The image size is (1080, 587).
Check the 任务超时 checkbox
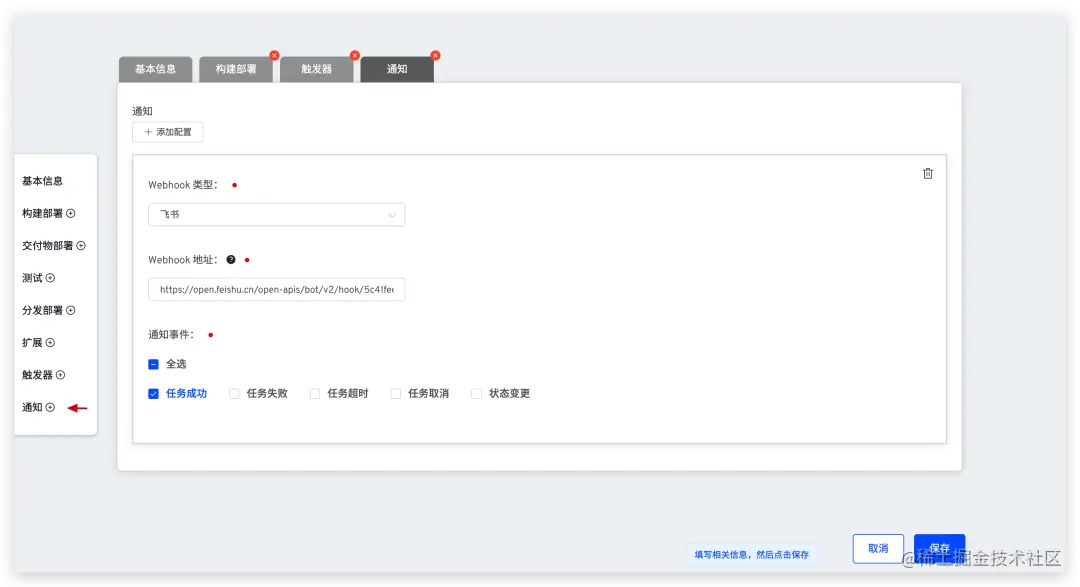point(315,394)
